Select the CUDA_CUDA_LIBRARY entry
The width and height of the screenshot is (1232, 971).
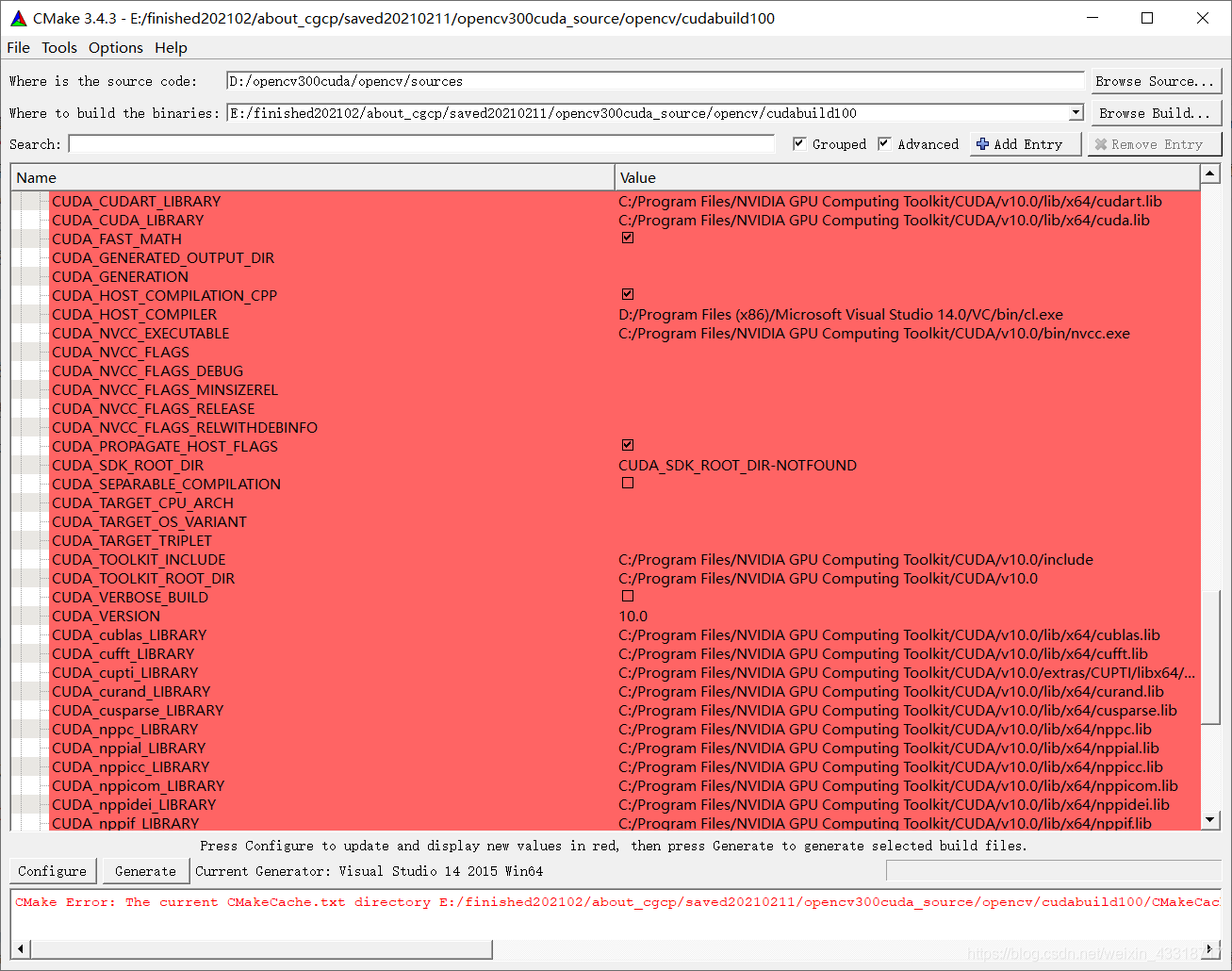click(127, 220)
